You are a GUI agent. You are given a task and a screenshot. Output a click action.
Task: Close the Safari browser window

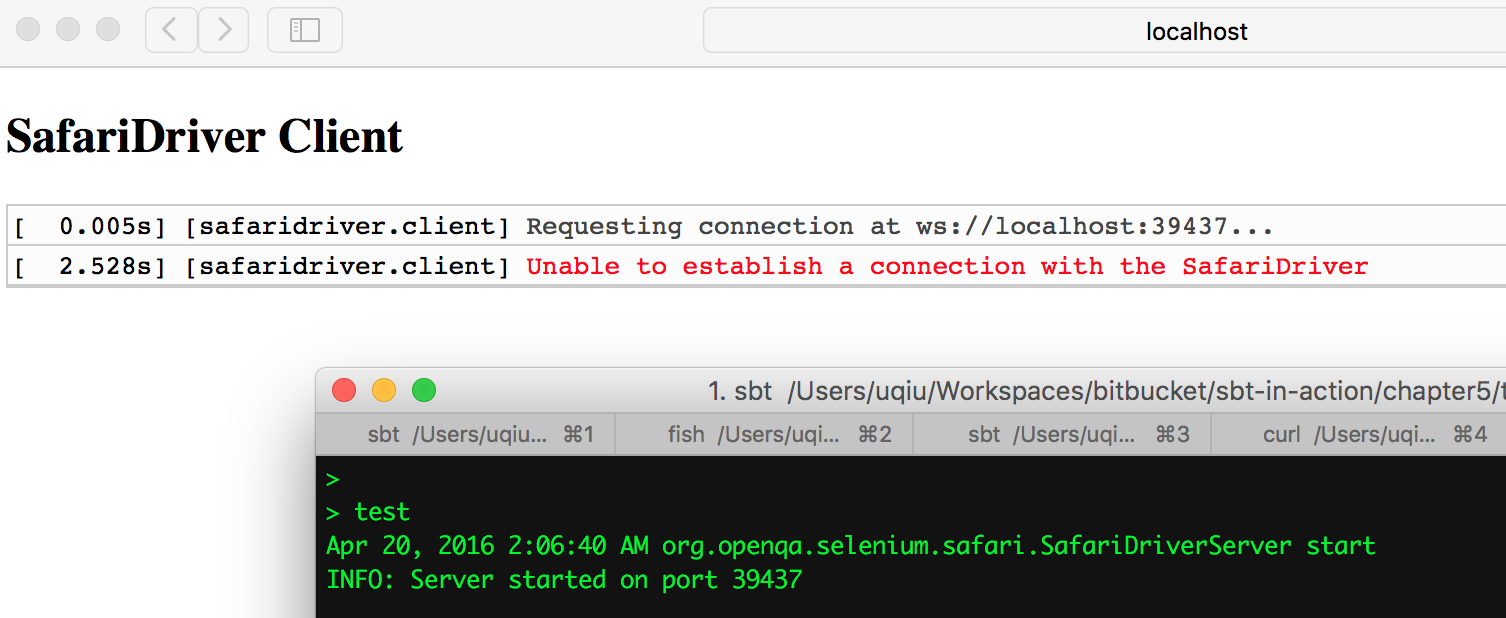pos(28,30)
